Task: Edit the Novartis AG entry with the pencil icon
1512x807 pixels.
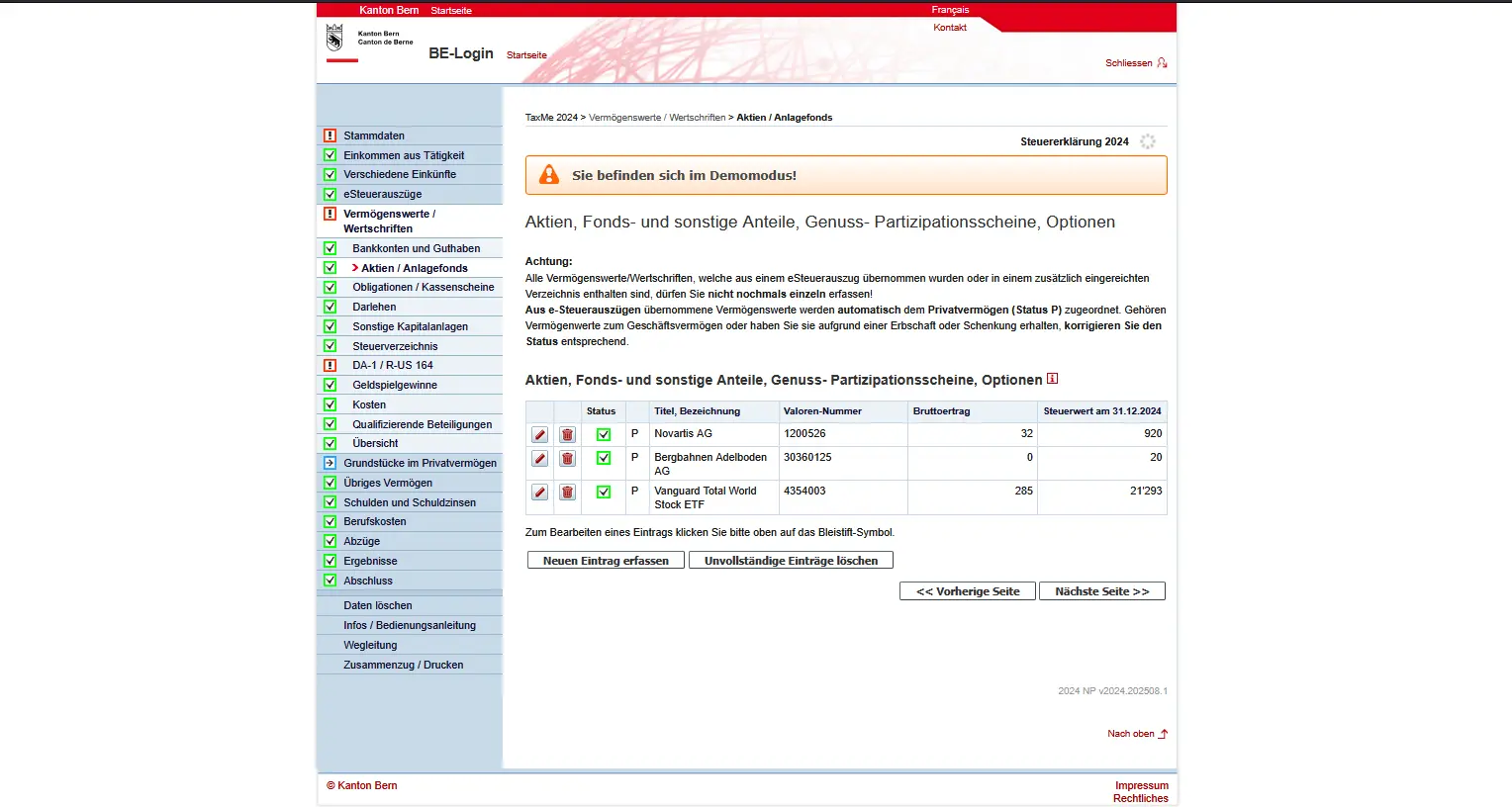Action: tap(539, 435)
